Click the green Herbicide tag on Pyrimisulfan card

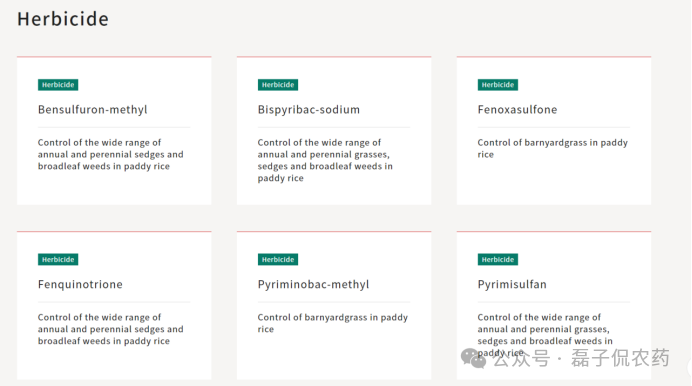[497, 259]
